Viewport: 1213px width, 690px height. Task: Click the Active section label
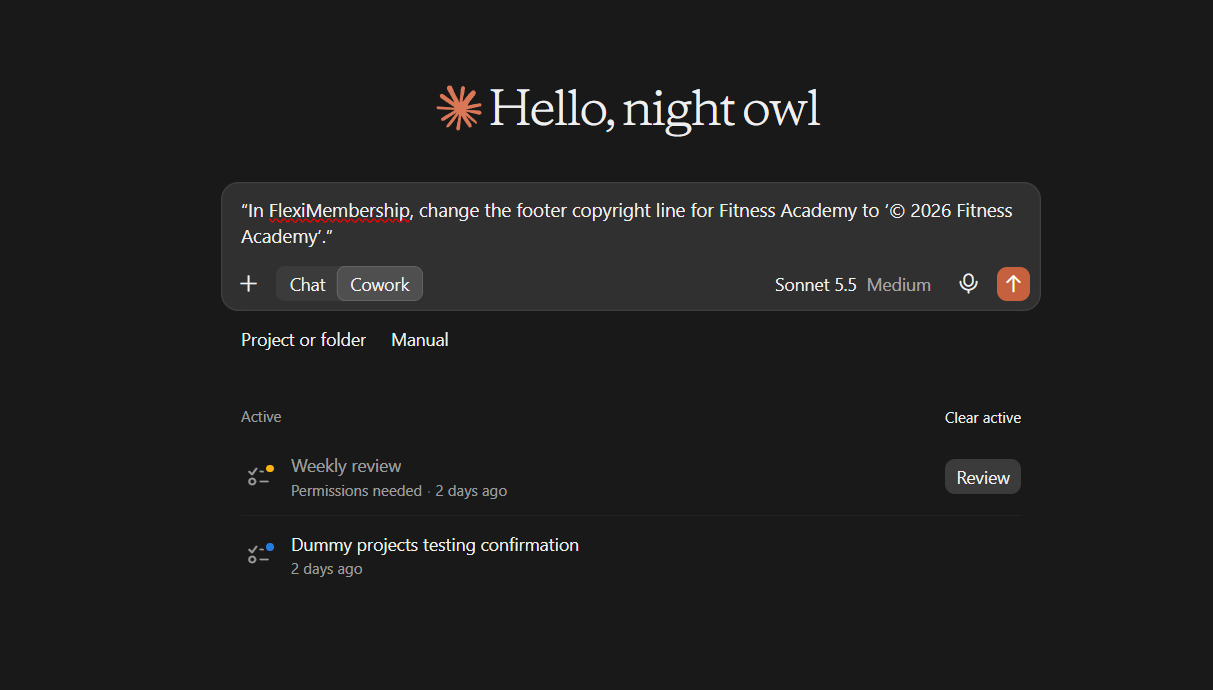click(261, 417)
